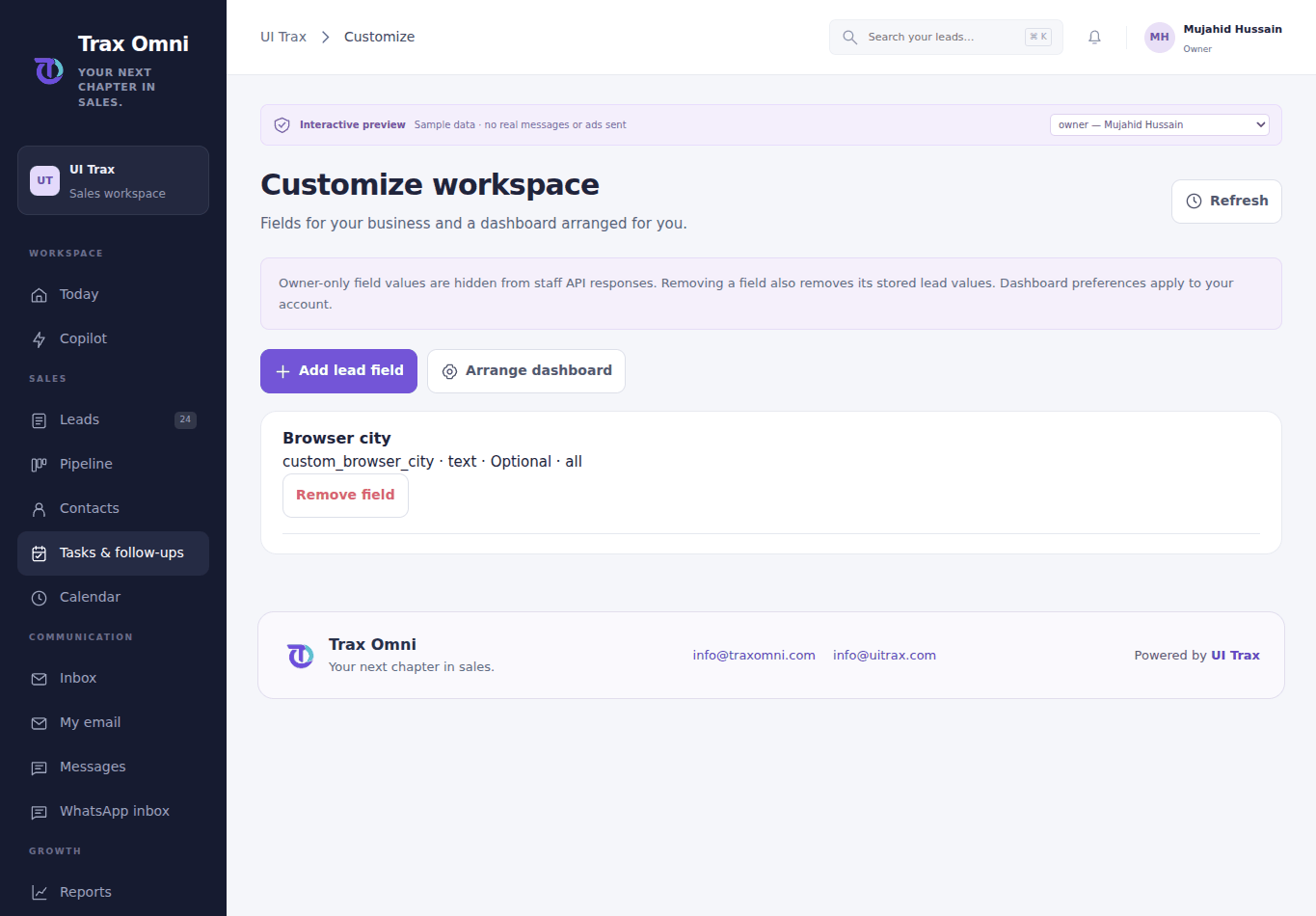1316x916 pixels.
Task: Open WhatsApp inbox menu item
Action: pyautogui.click(x=113, y=811)
